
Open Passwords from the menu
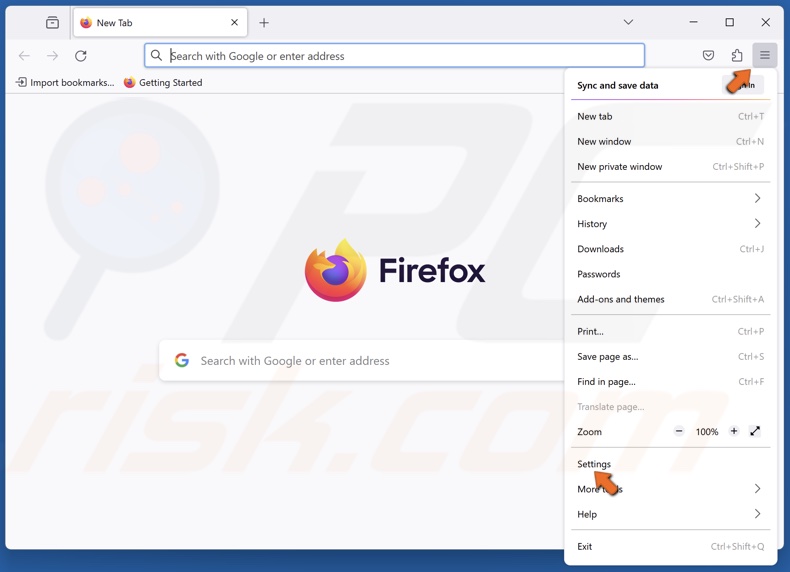coord(671,274)
